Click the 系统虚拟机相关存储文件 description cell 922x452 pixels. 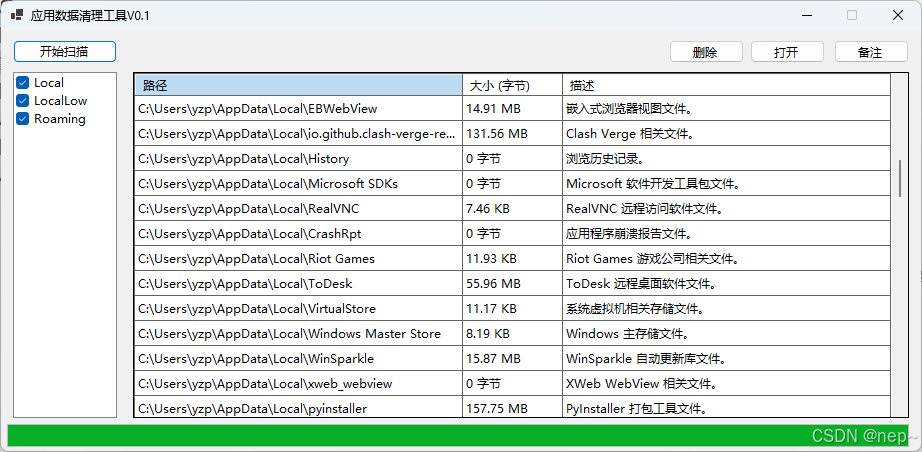click(726, 309)
